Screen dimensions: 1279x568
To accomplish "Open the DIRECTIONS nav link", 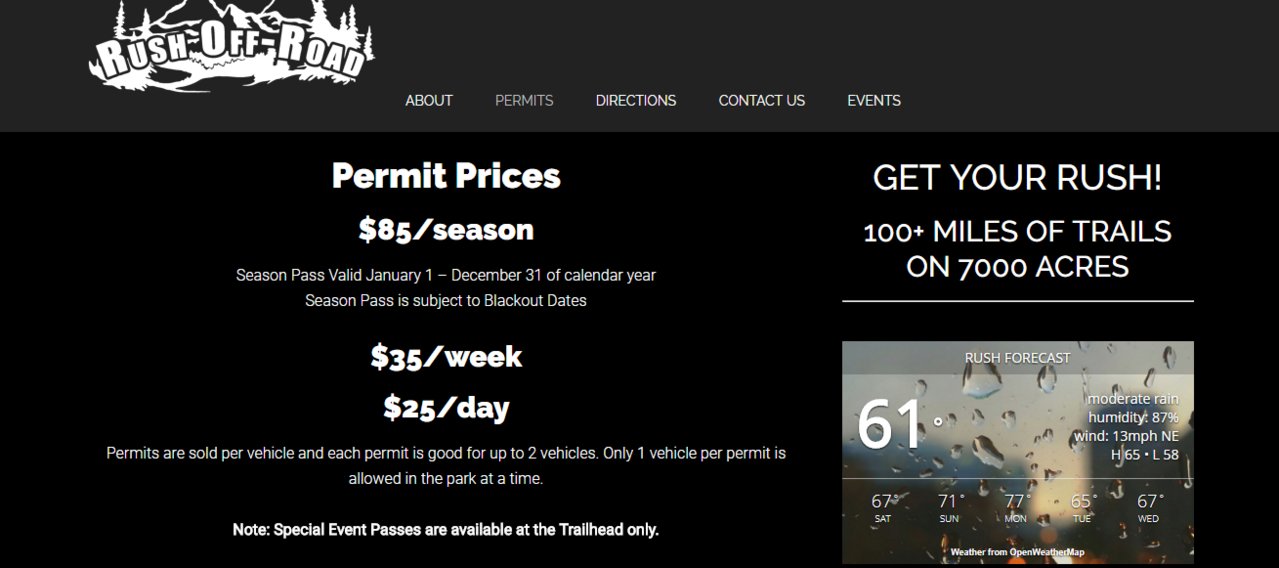I will pos(636,101).
